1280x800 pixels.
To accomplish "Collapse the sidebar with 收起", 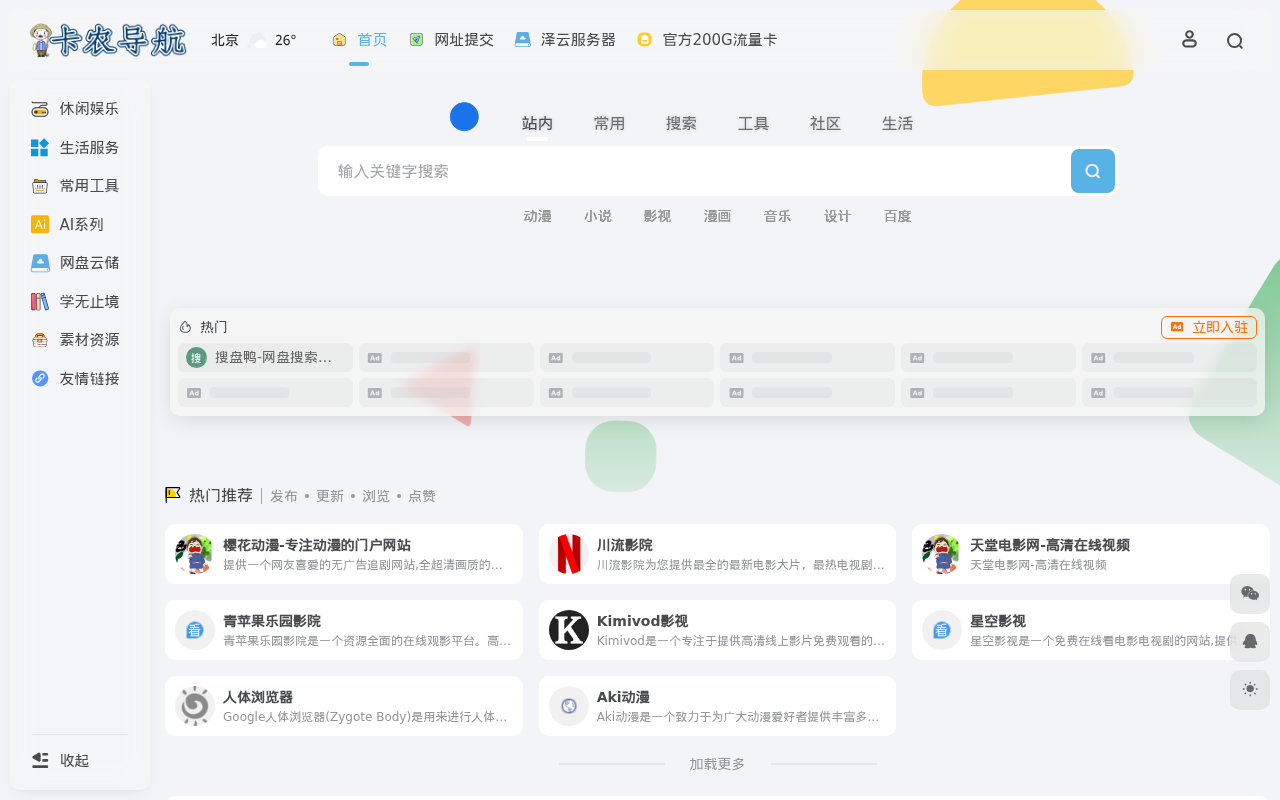I will 74,760.
